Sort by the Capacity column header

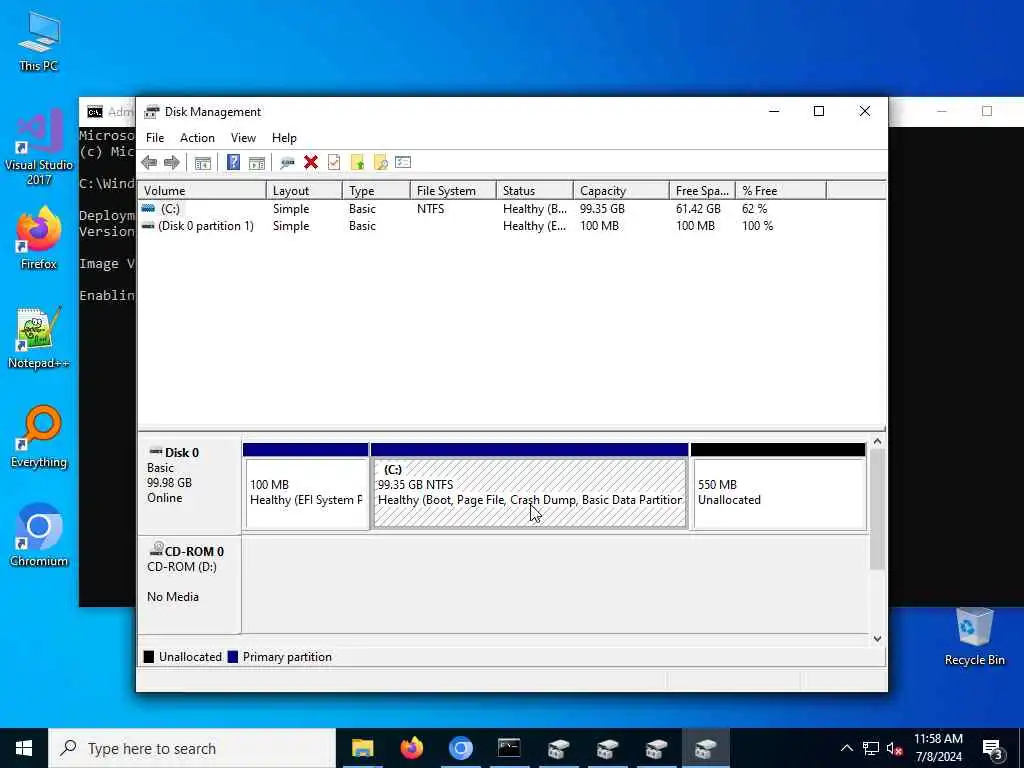pyautogui.click(x=621, y=191)
